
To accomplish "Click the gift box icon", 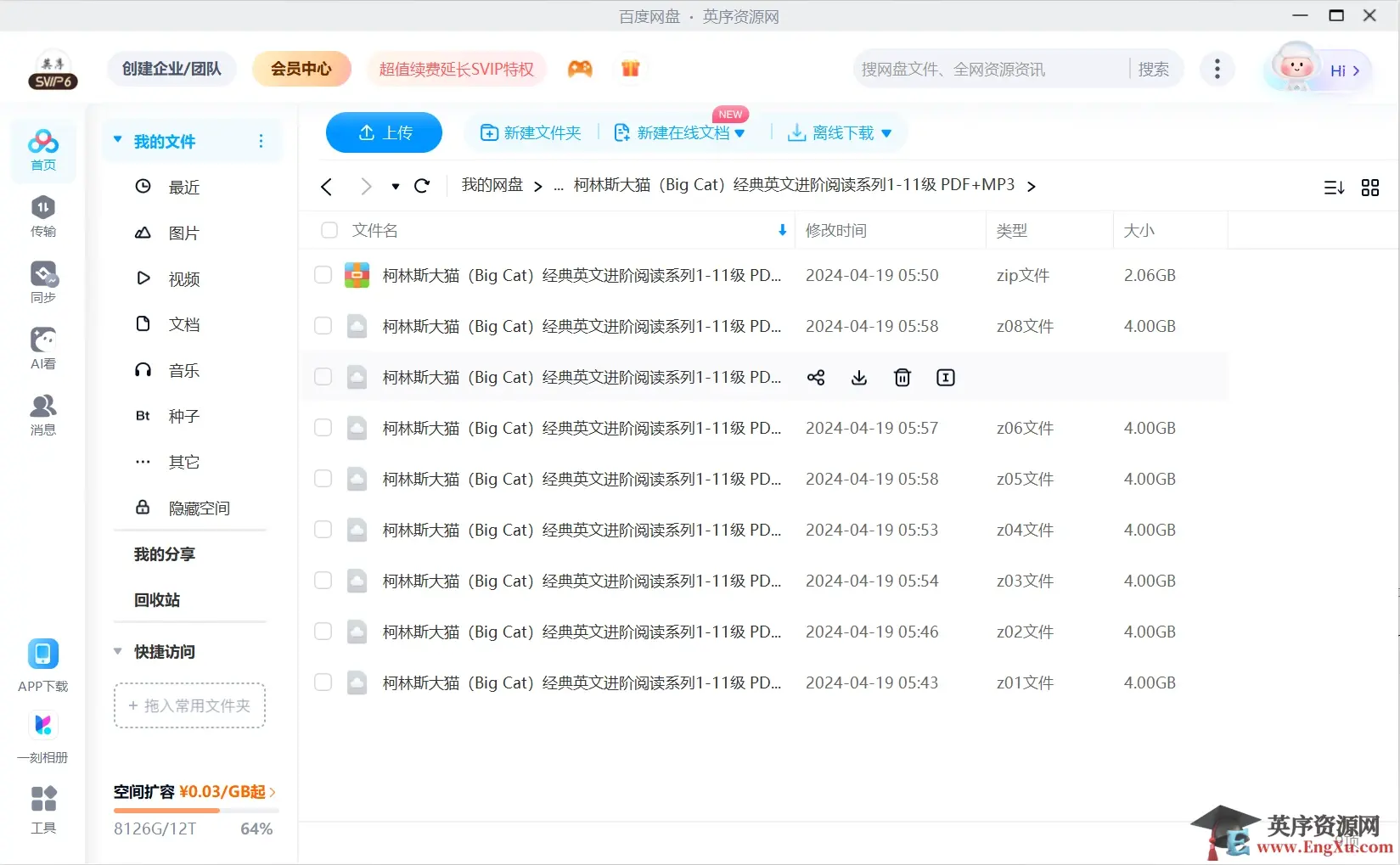I will (x=630, y=69).
